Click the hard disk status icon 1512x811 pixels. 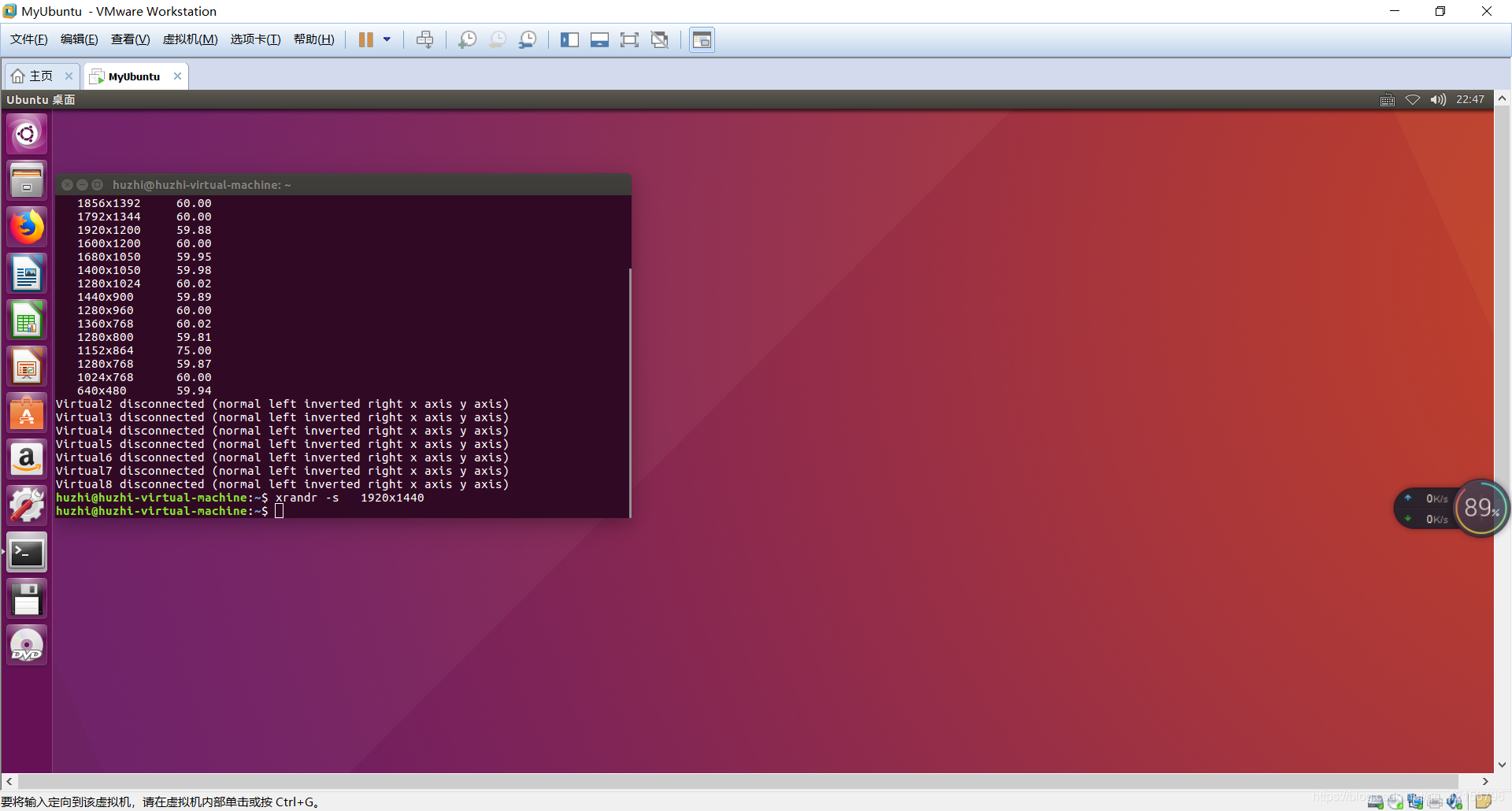point(1376,802)
